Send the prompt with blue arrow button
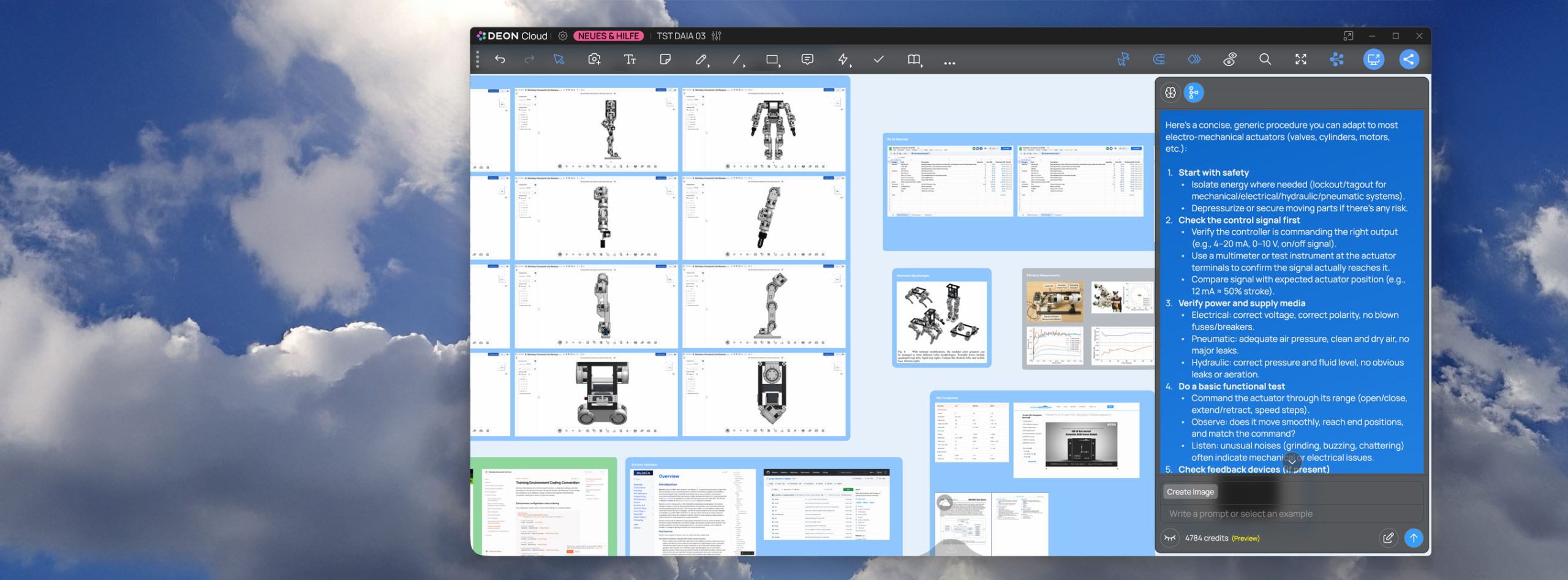Image resolution: width=1568 pixels, height=580 pixels. pyautogui.click(x=1413, y=538)
